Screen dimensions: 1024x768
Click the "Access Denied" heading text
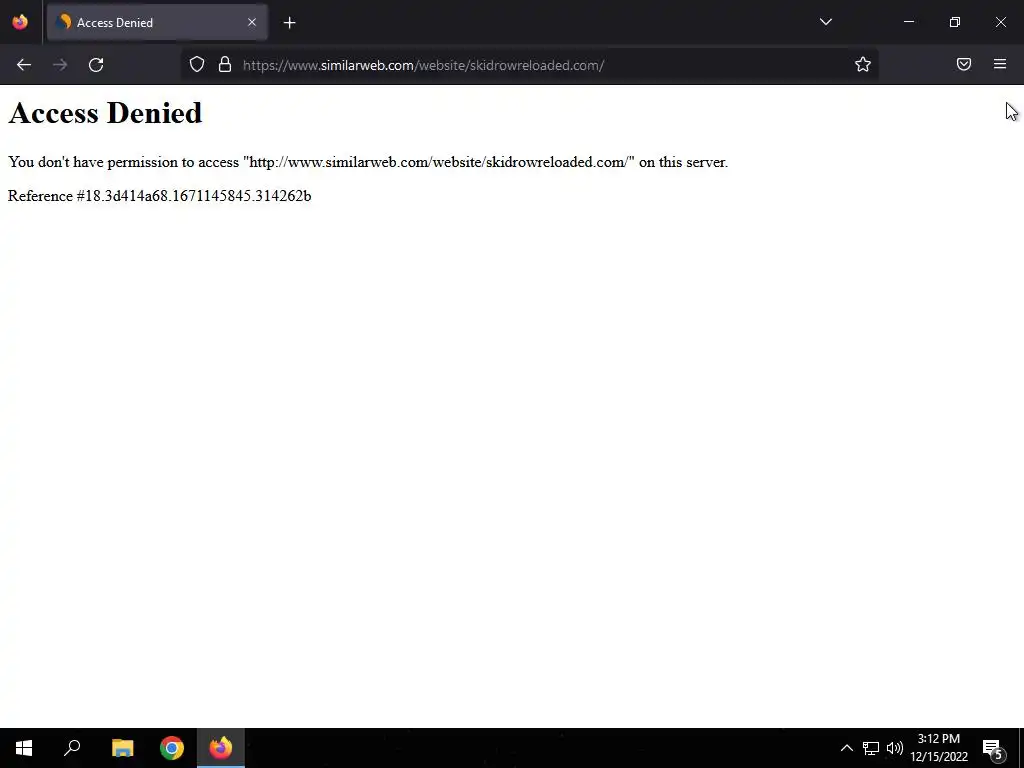[105, 113]
